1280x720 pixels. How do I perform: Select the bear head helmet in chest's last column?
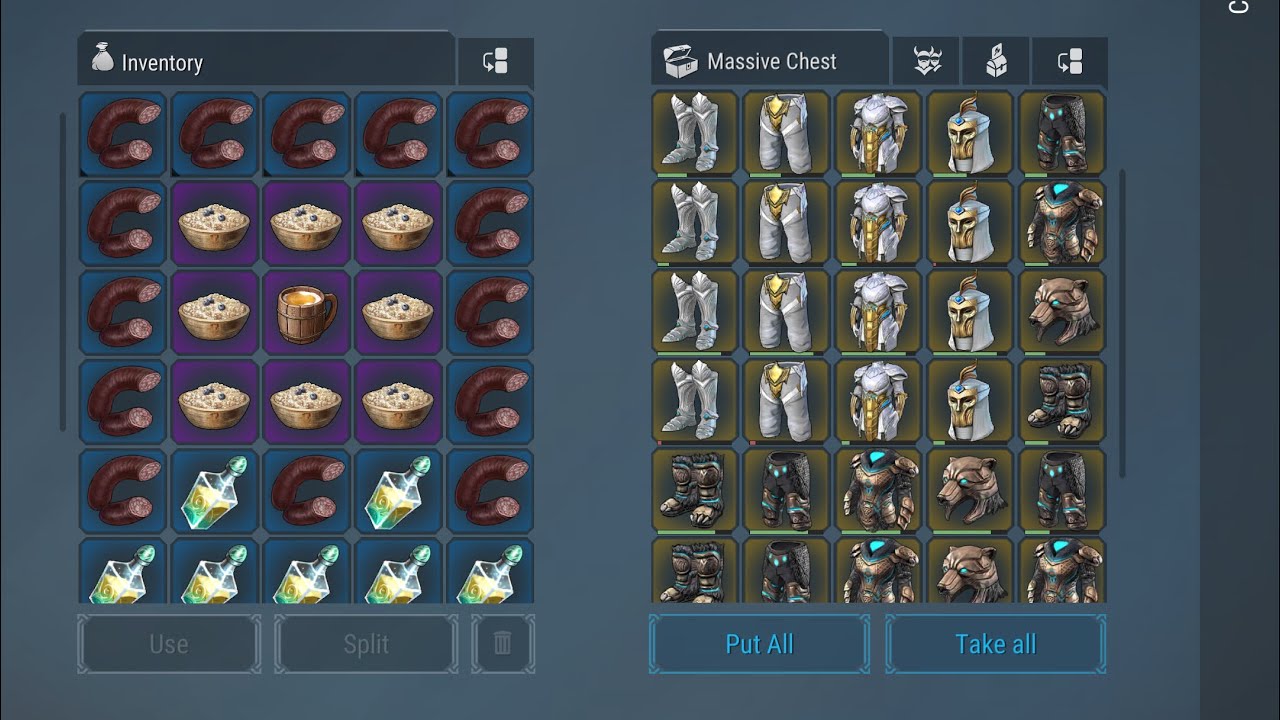pos(1062,312)
